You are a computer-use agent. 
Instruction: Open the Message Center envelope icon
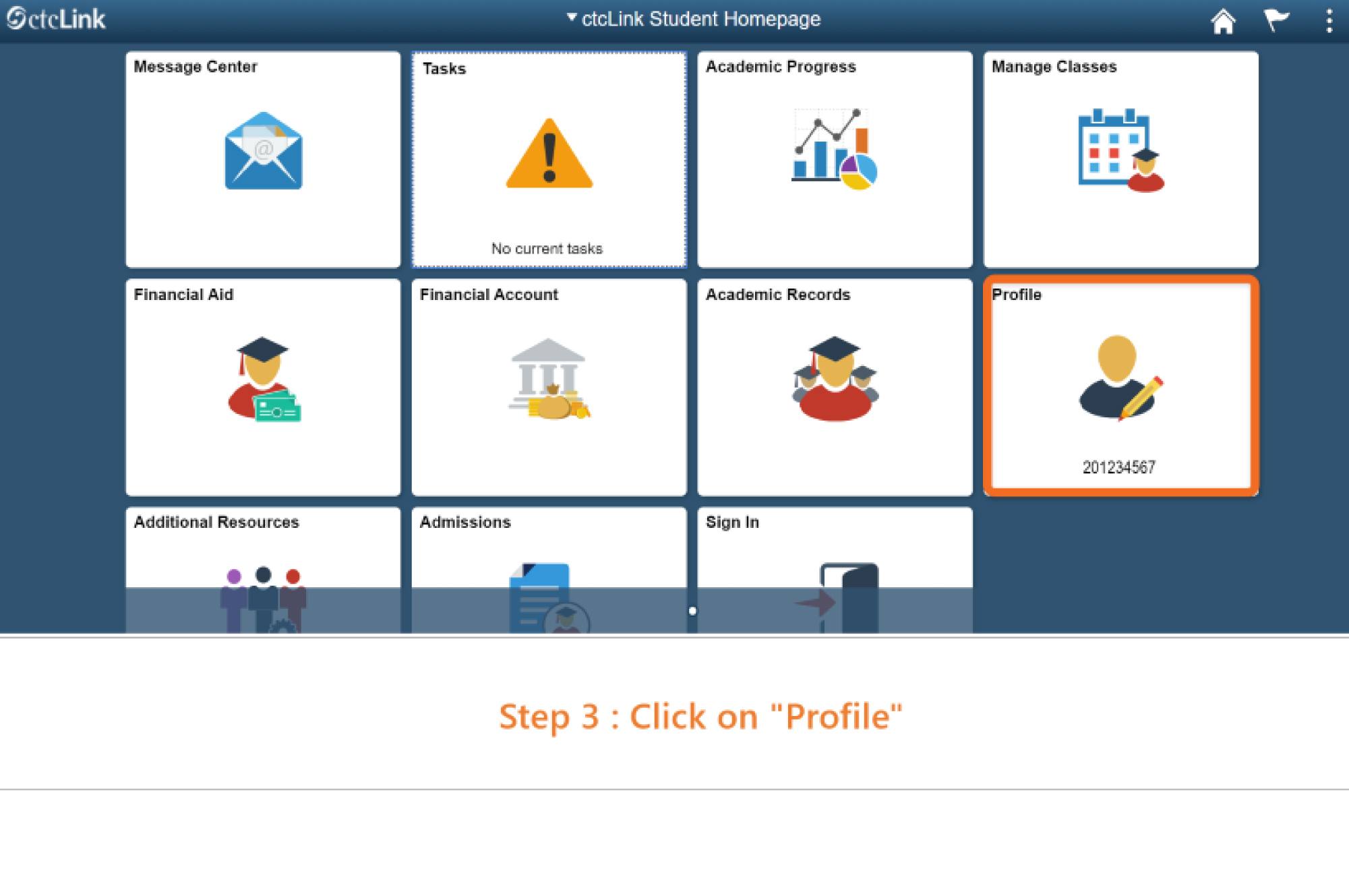click(263, 151)
